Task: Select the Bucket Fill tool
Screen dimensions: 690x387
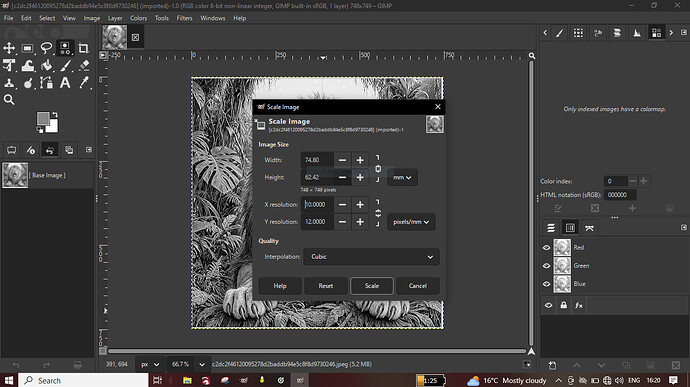Action: pos(47,66)
